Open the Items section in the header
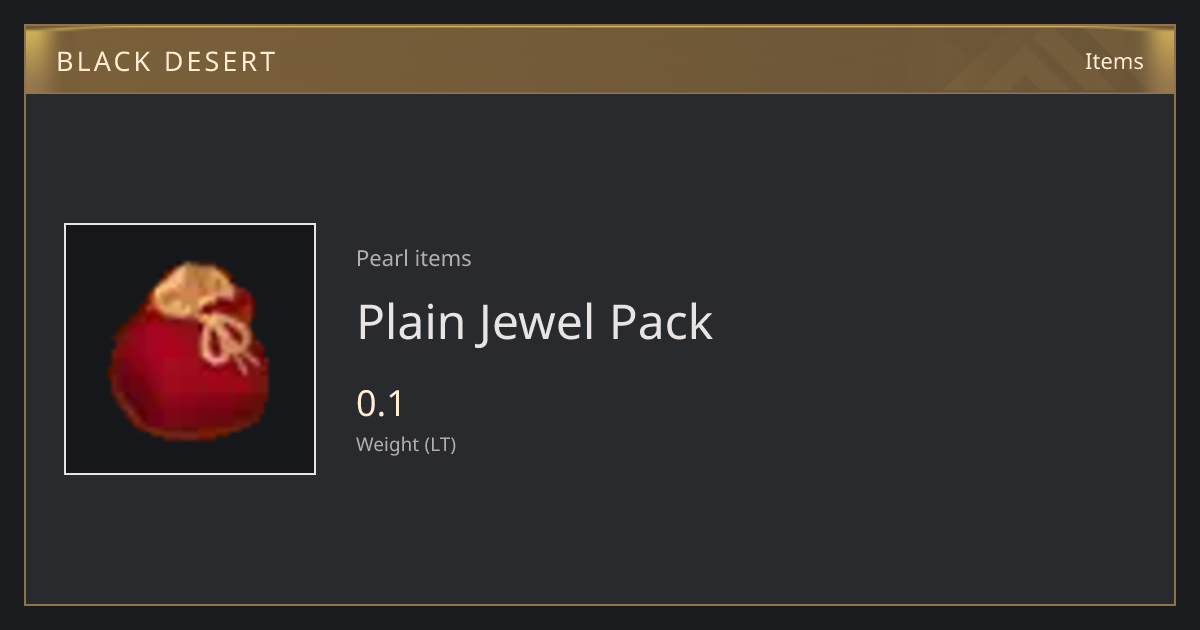 click(1114, 61)
